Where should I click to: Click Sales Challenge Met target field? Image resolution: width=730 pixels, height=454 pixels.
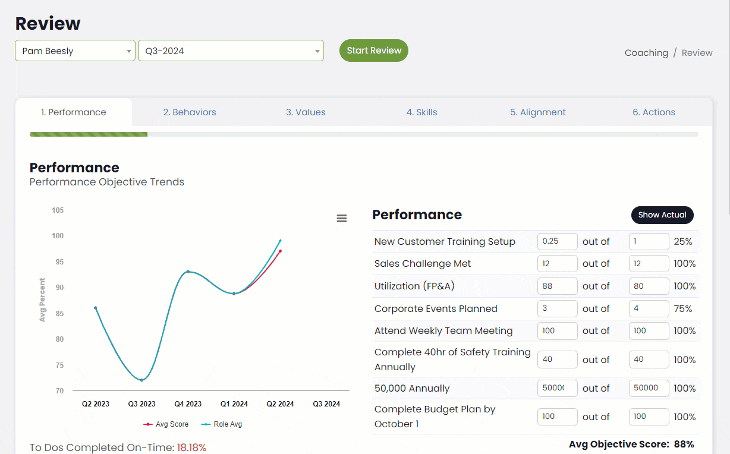pyautogui.click(x=649, y=264)
